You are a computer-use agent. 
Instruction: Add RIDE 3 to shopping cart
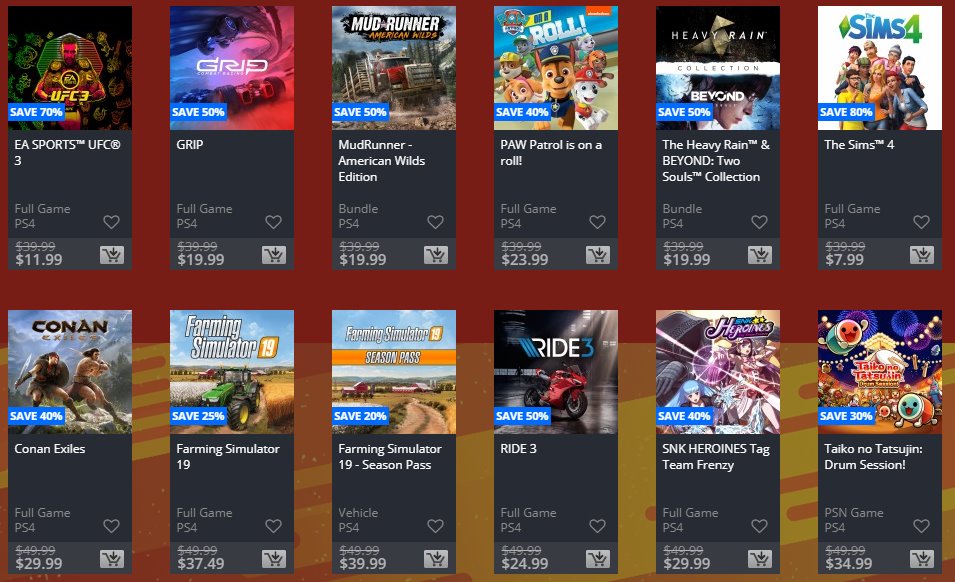[x=598, y=558]
